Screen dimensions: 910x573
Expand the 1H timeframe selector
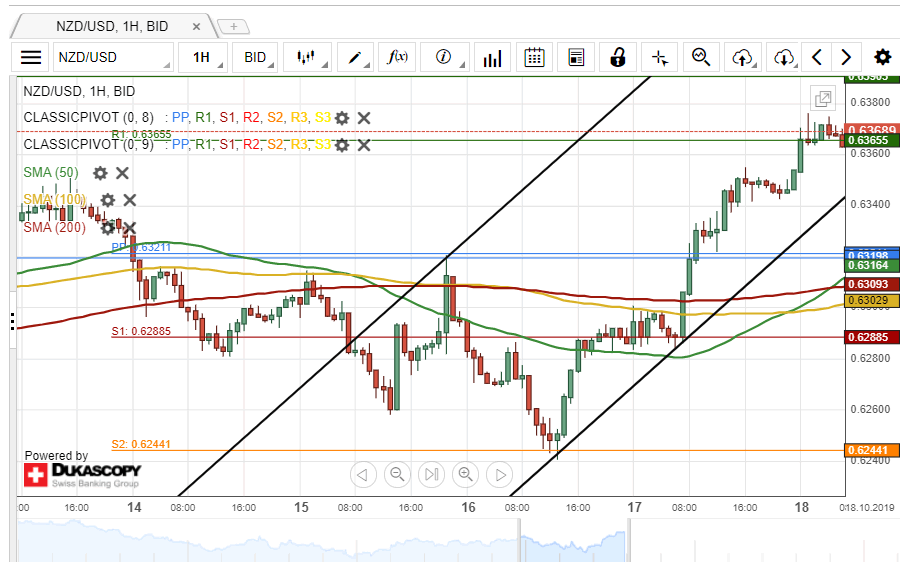coord(202,58)
